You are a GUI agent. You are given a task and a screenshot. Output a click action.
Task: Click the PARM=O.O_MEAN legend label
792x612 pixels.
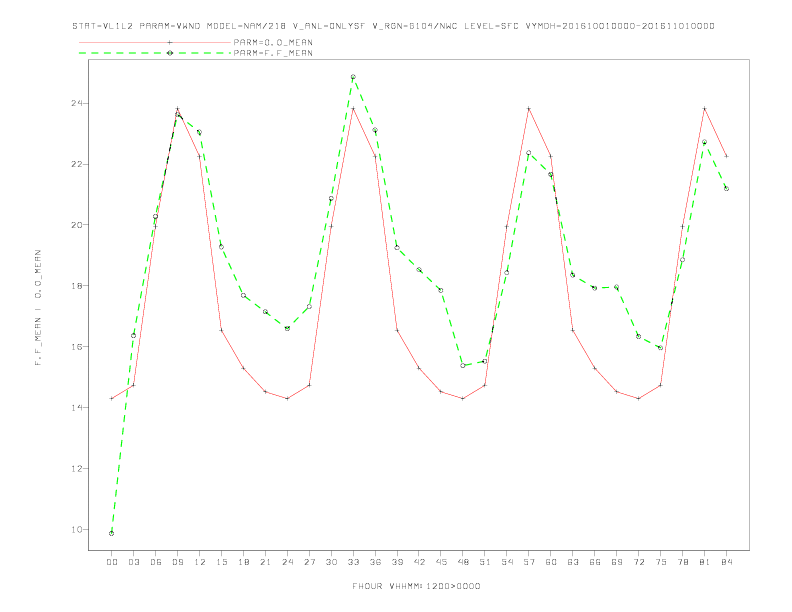pos(273,42)
